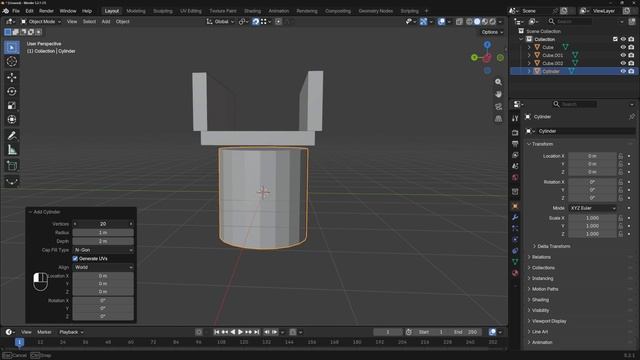Select the Move tool
This screenshot has height=360, width=640.
(11, 77)
